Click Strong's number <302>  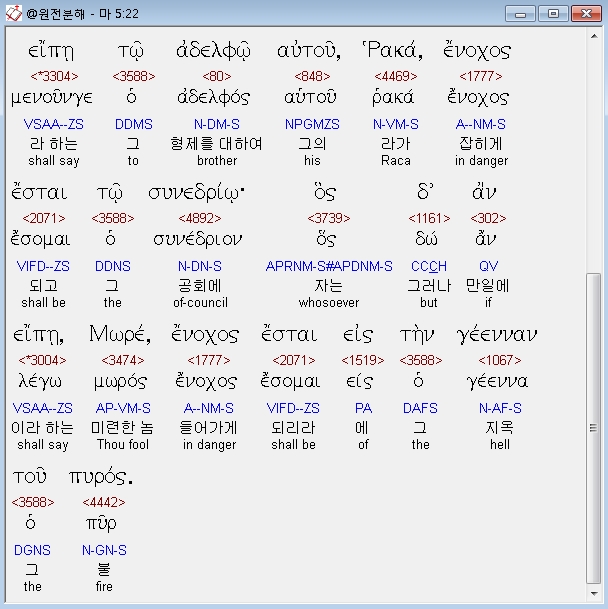click(488, 219)
